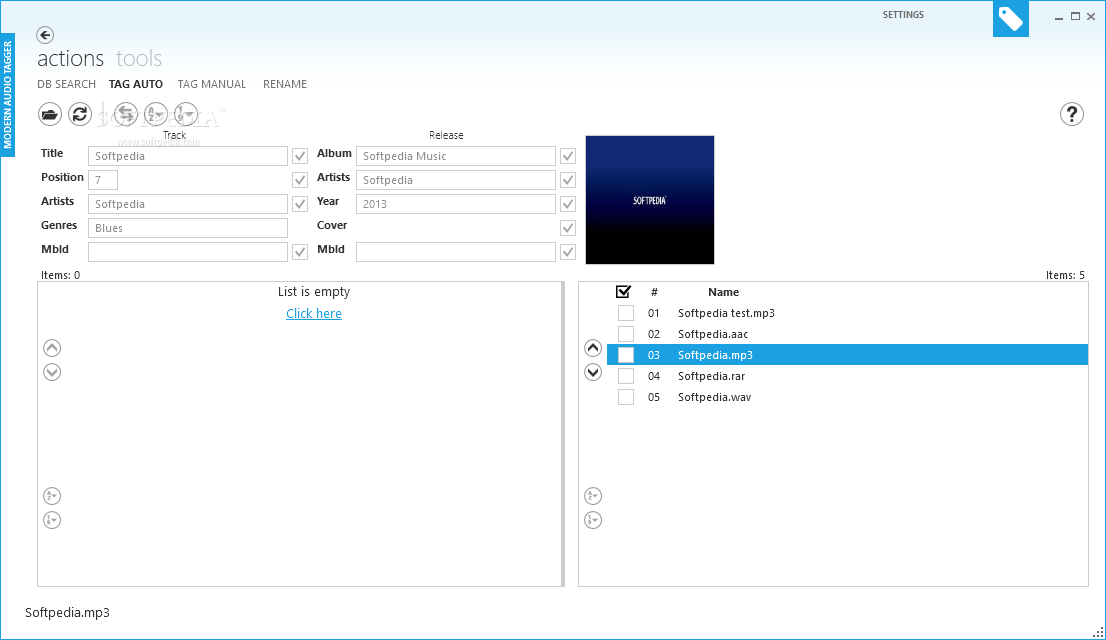Toggle the Release Artists checkbox
1106x640 pixels.
568,180
